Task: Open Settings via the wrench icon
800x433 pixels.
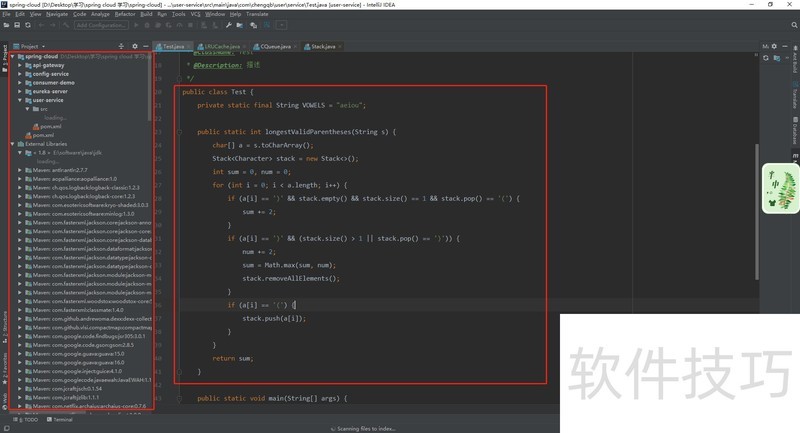Action: 229,25
